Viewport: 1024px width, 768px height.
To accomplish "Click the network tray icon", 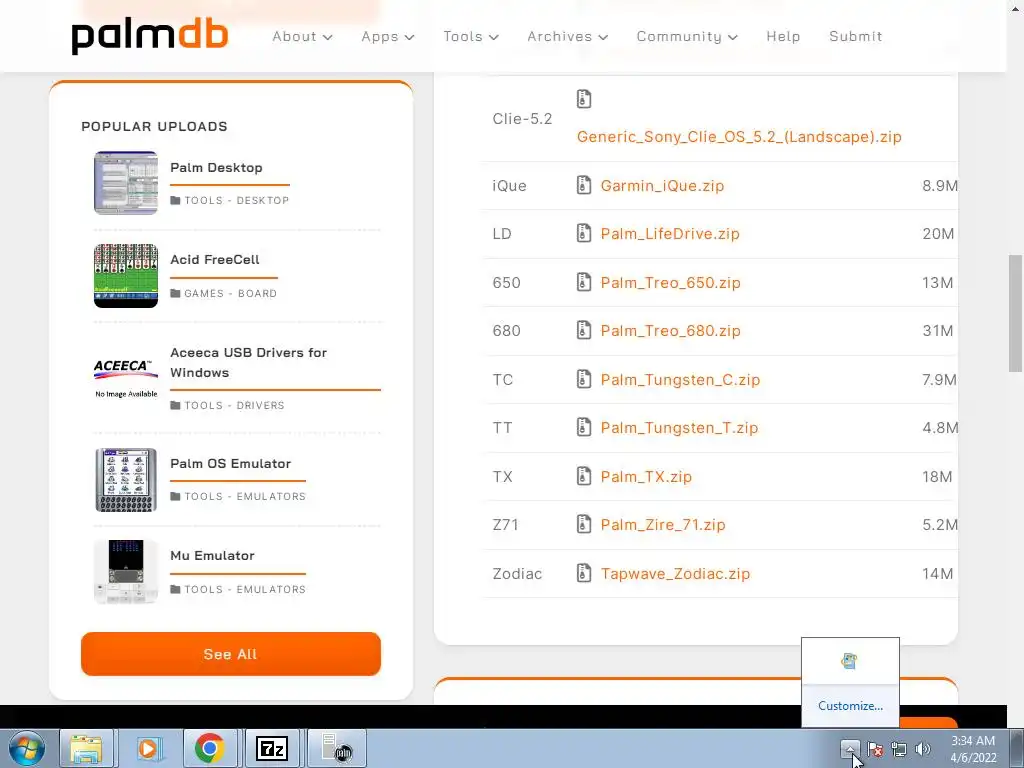I will tap(899, 749).
